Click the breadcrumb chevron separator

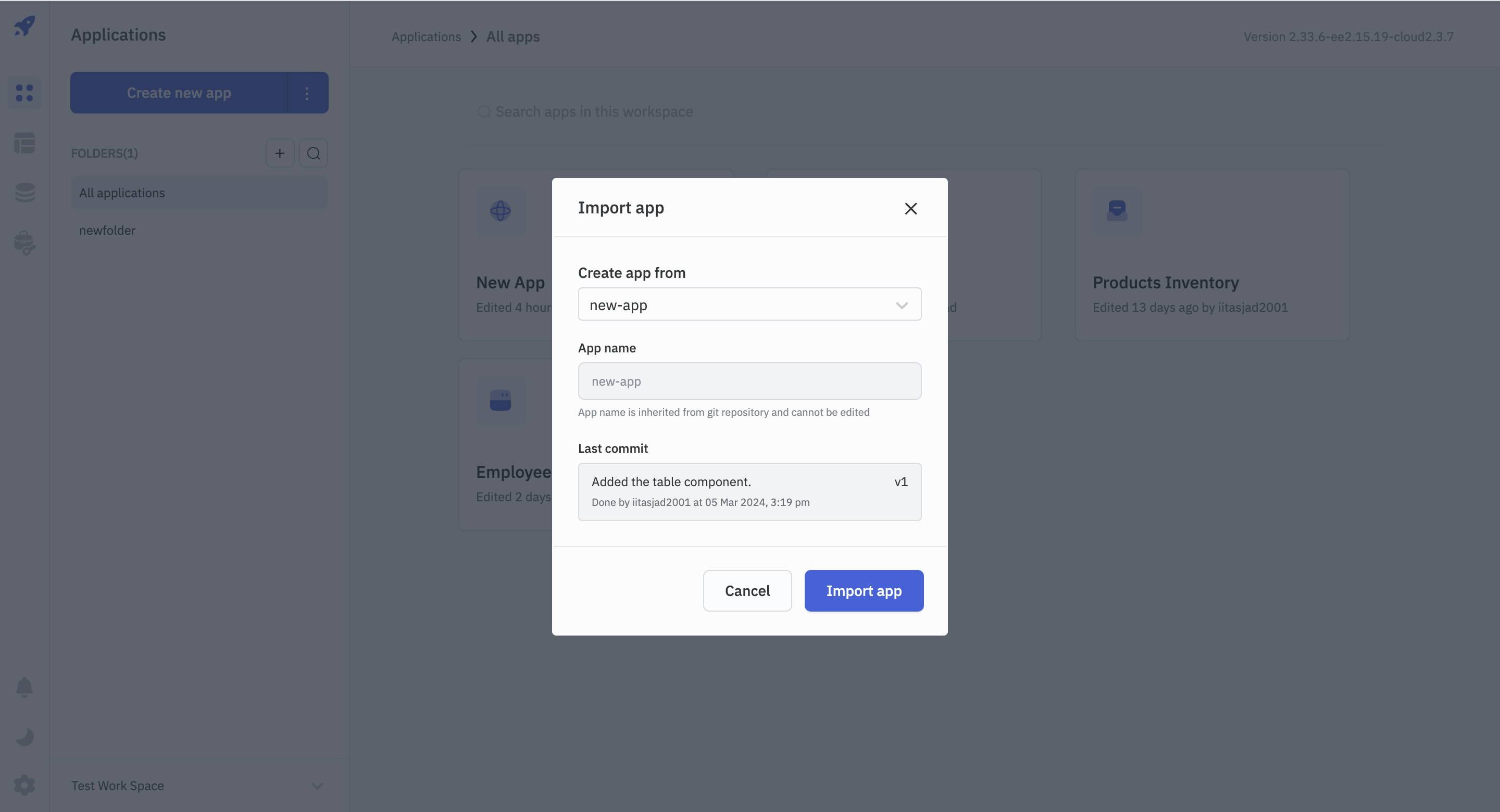(x=474, y=36)
